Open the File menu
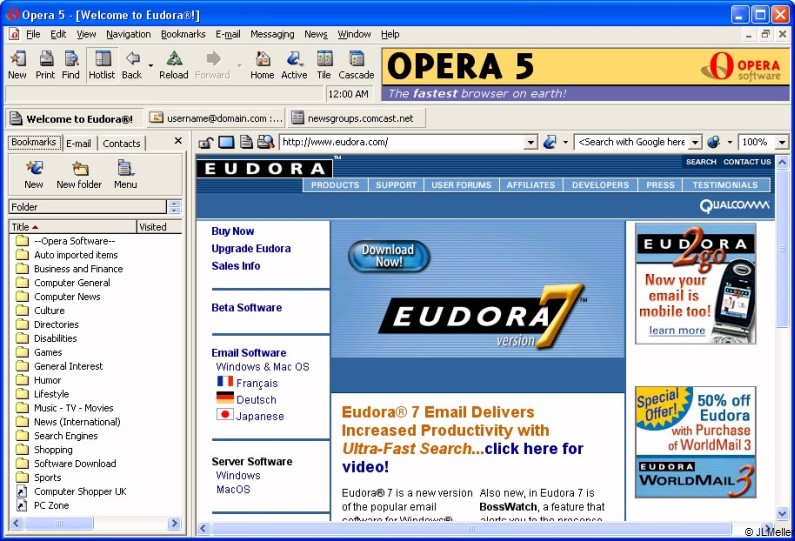This screenshot has width=795, height=541. tap(33, 34)
